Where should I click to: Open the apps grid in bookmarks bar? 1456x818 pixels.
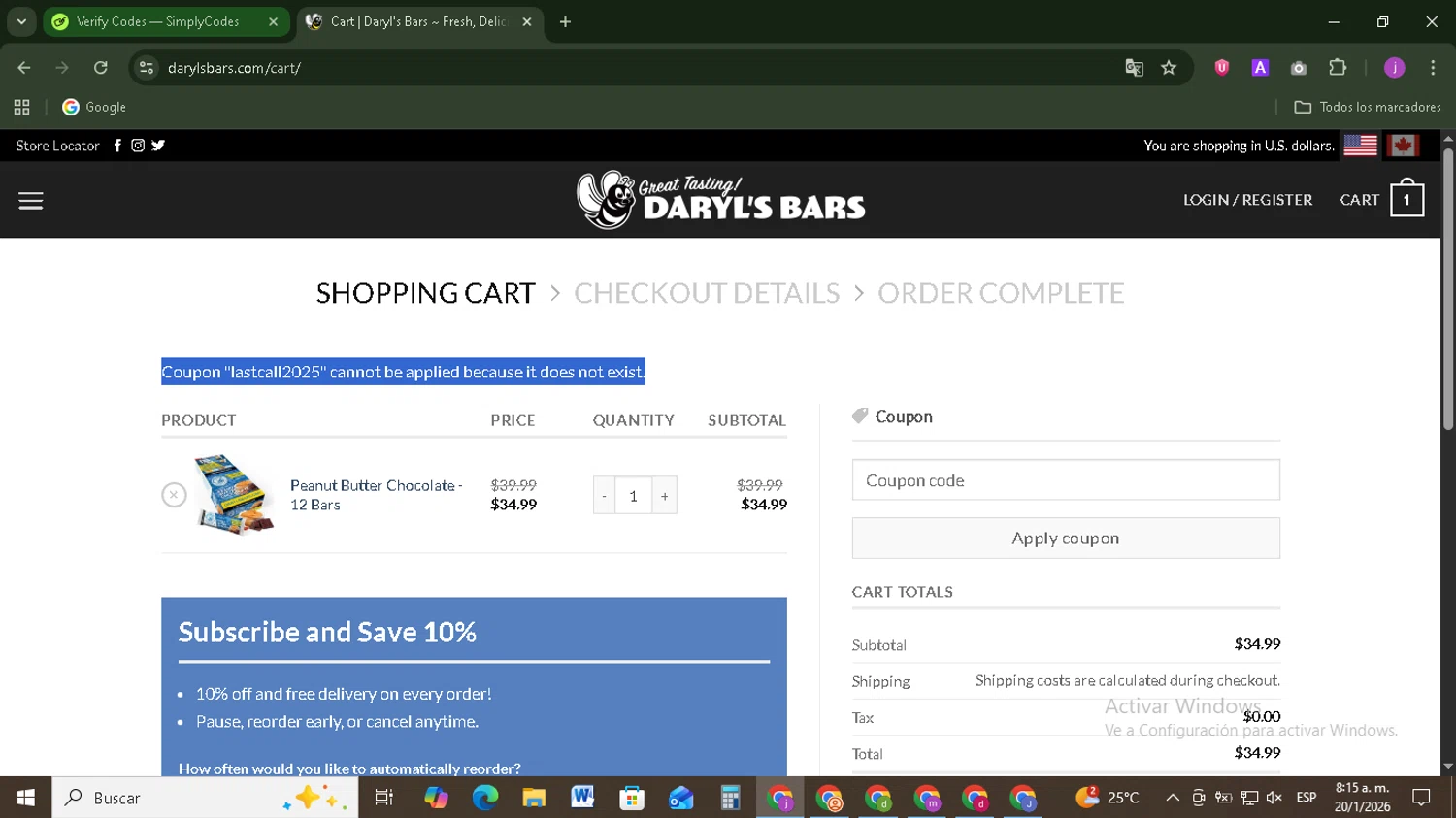coord(21,107)
